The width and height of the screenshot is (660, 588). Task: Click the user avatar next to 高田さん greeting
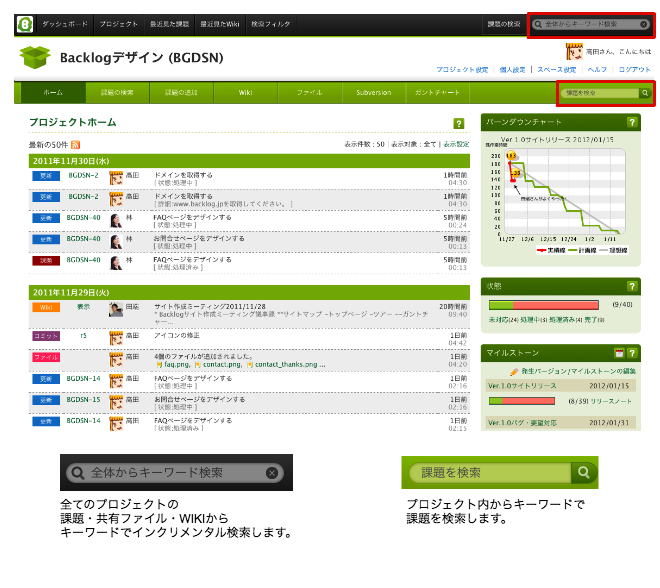(574, 51)
